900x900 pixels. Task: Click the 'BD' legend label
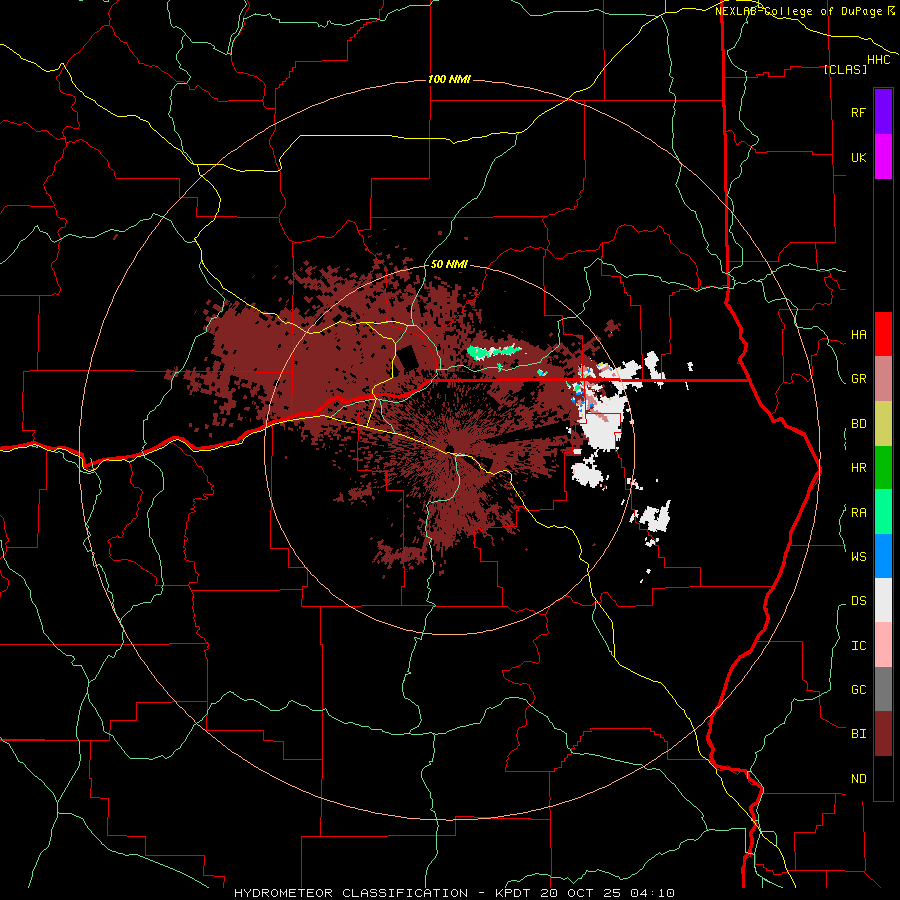click(x=858, y=424)
